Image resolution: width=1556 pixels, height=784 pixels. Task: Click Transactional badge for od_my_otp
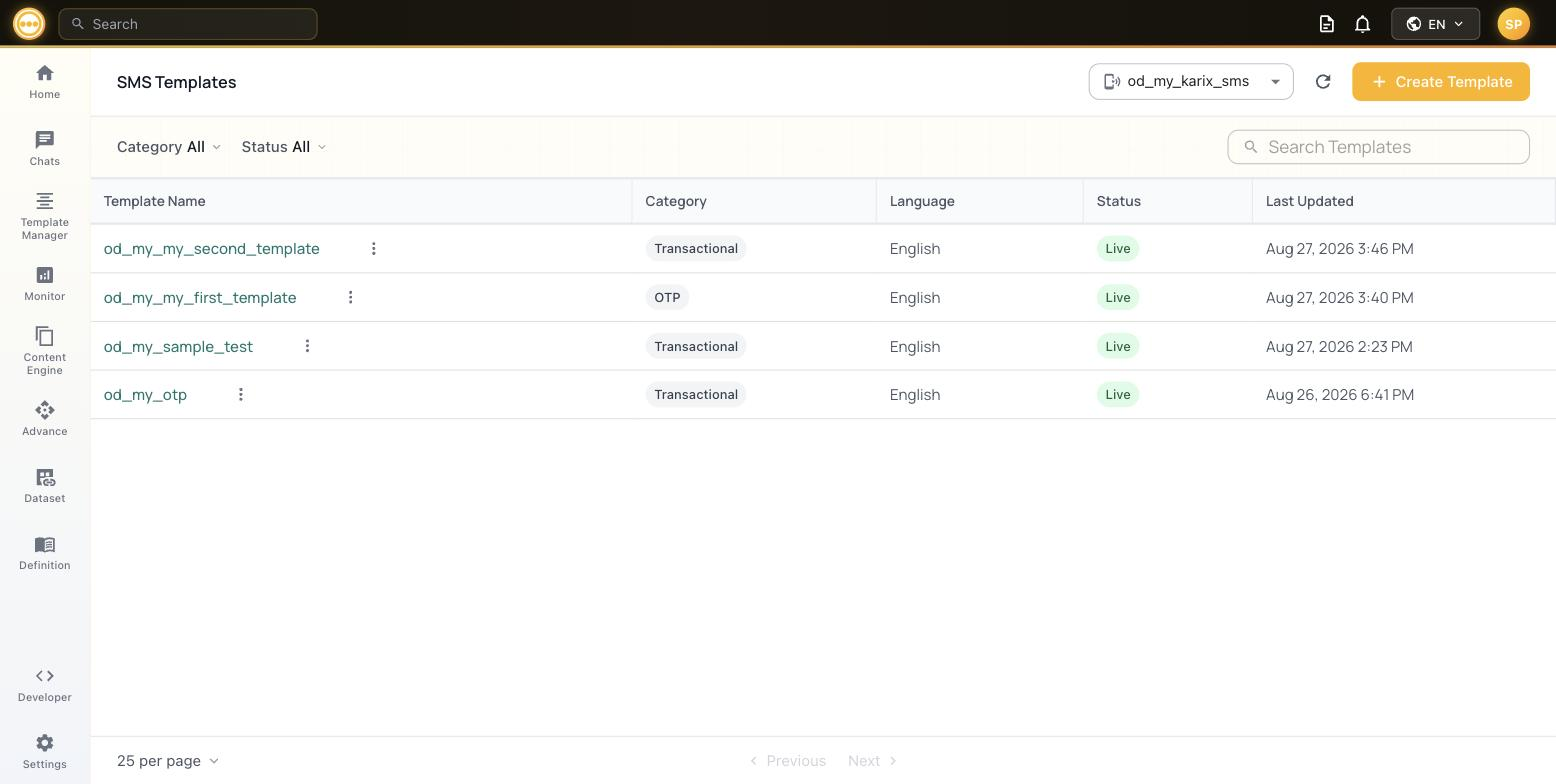[x=696, y=394]
